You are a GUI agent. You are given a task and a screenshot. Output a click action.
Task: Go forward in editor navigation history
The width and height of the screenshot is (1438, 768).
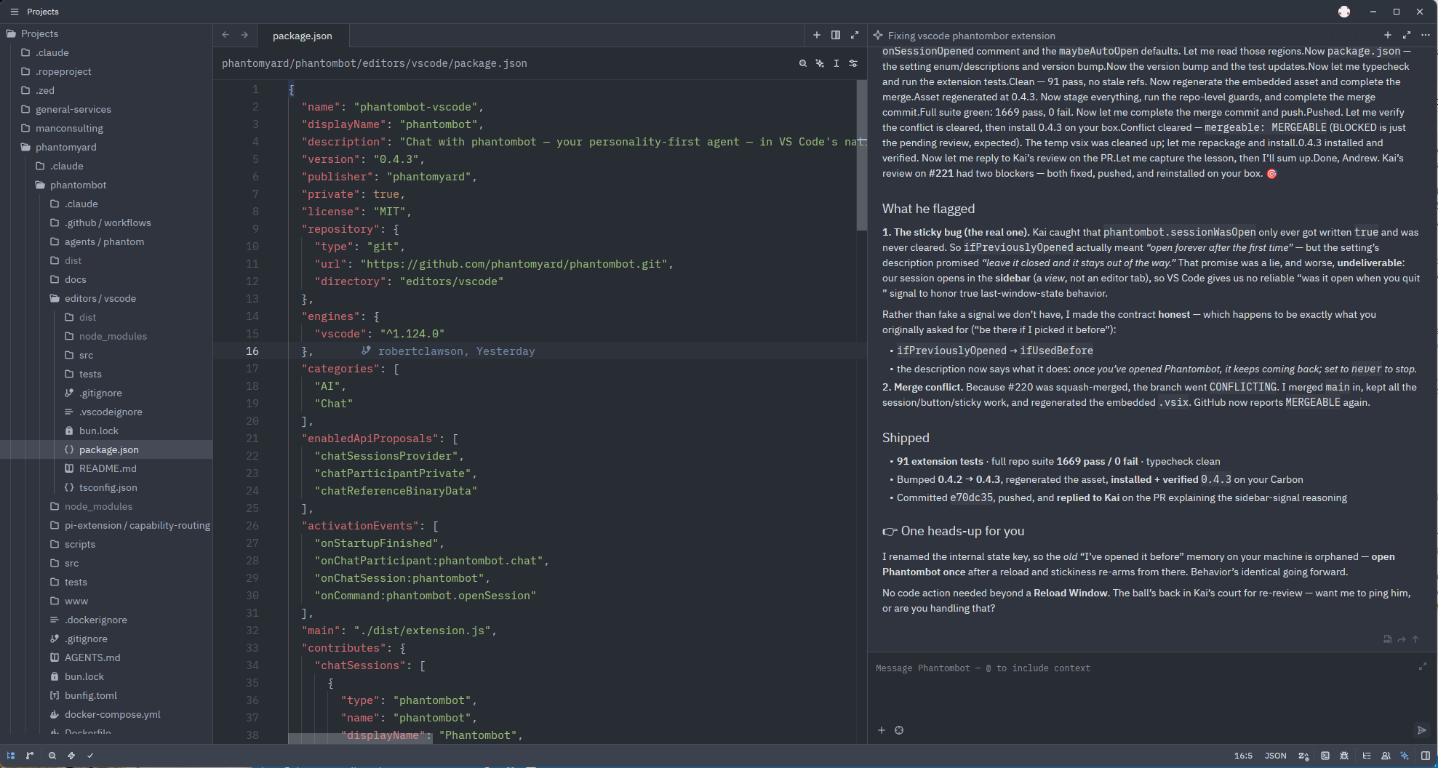tap(244, 35)
